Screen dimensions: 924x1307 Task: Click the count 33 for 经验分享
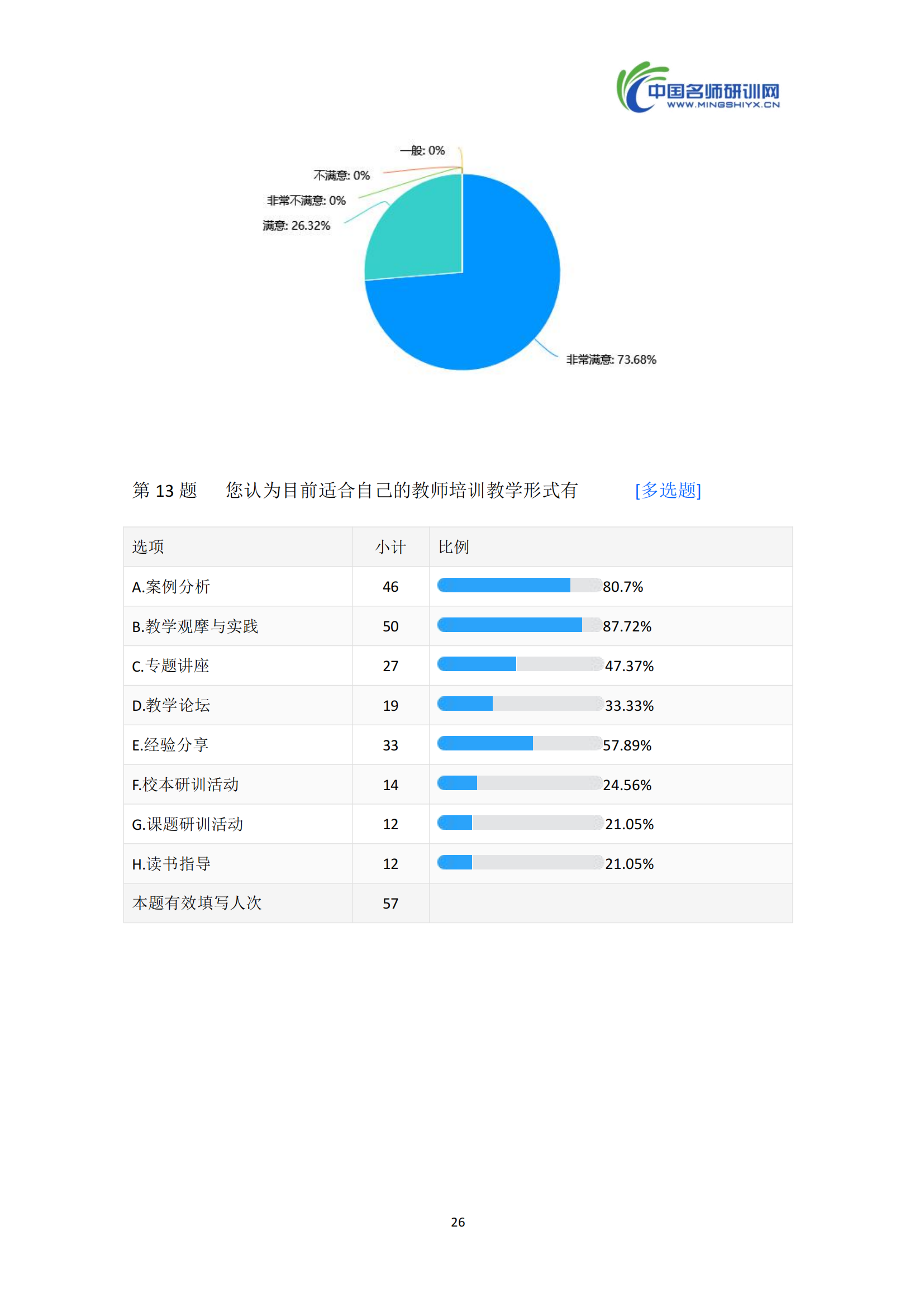click(x=390, y=745)
